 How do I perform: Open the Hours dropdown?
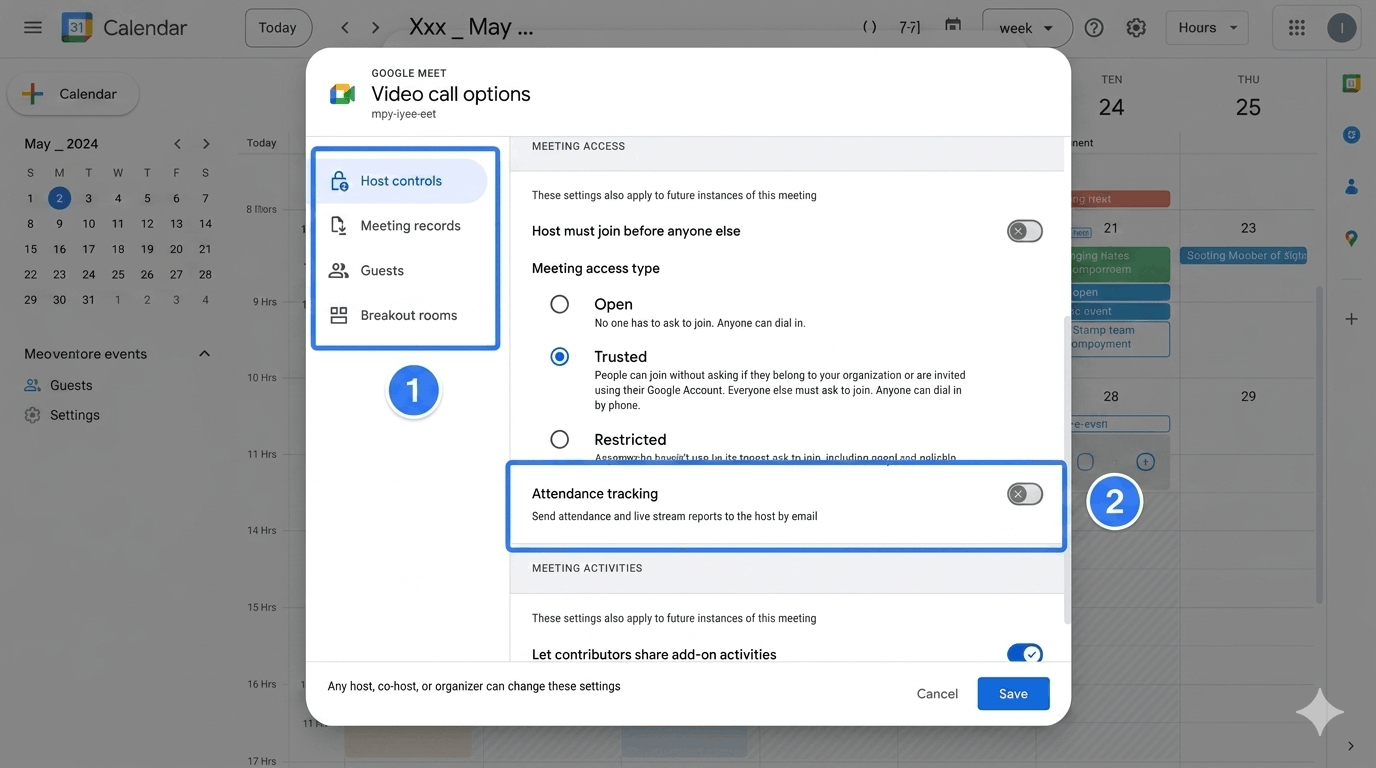pos(1207,28)
